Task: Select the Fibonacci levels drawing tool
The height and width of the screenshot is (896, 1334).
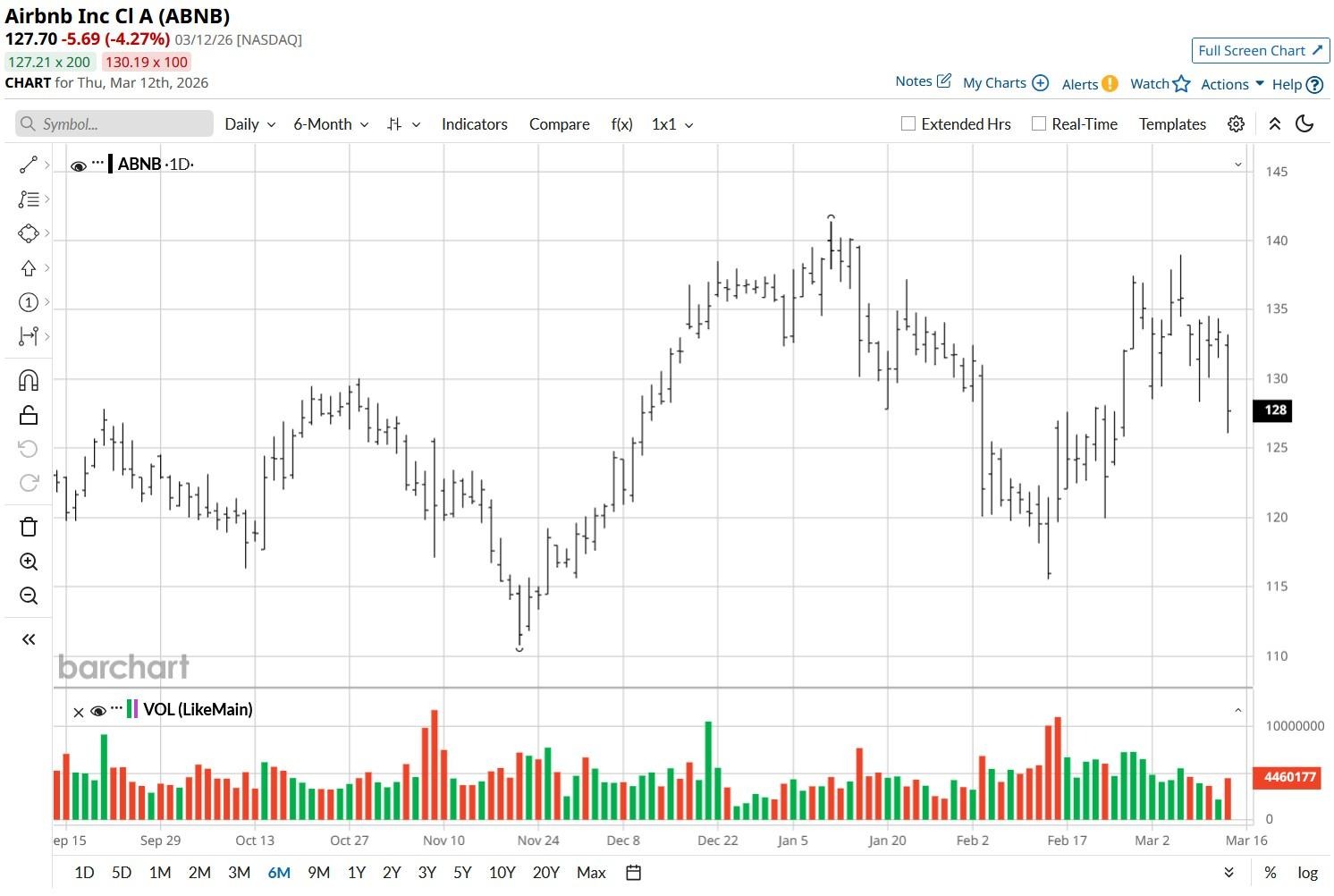Action: (29, 199)
